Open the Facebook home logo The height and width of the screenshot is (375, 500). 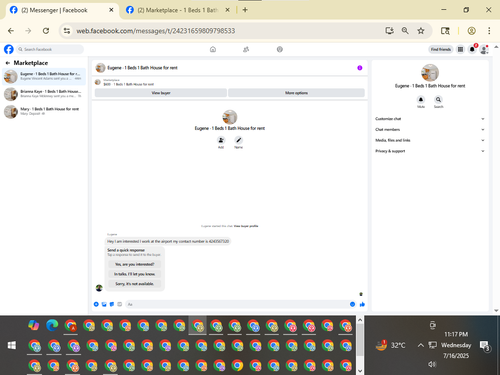9,49
